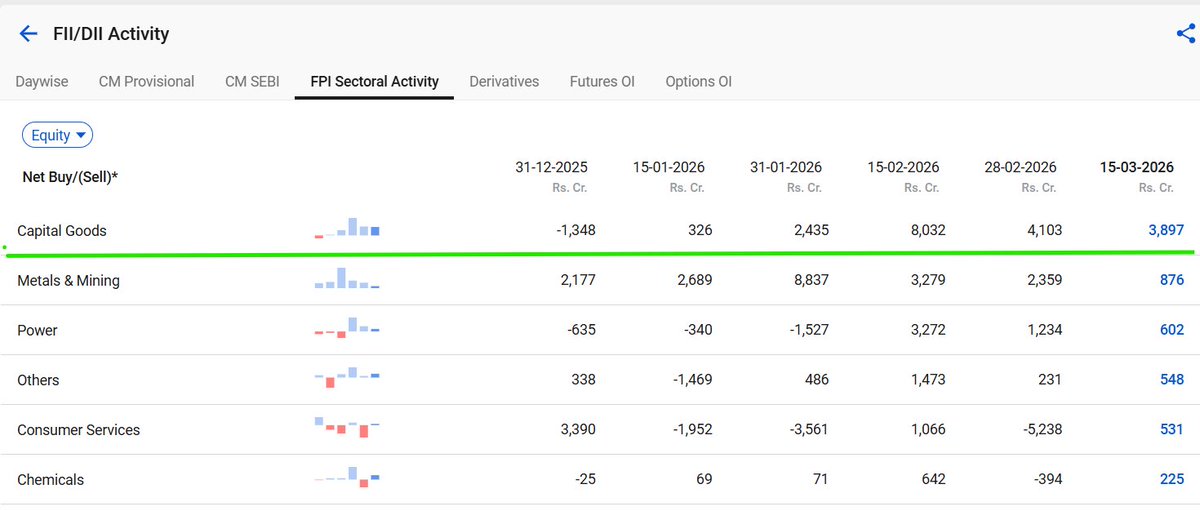Click Chemicals value 642
Image resolution: width=1200 pixels, height=511 pixels.
click(x=933, y=480)
